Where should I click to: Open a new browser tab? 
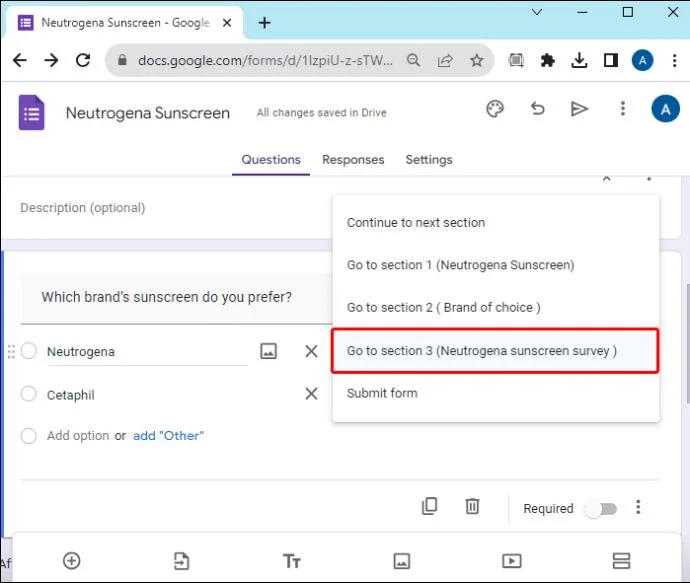tap(264, 22)
